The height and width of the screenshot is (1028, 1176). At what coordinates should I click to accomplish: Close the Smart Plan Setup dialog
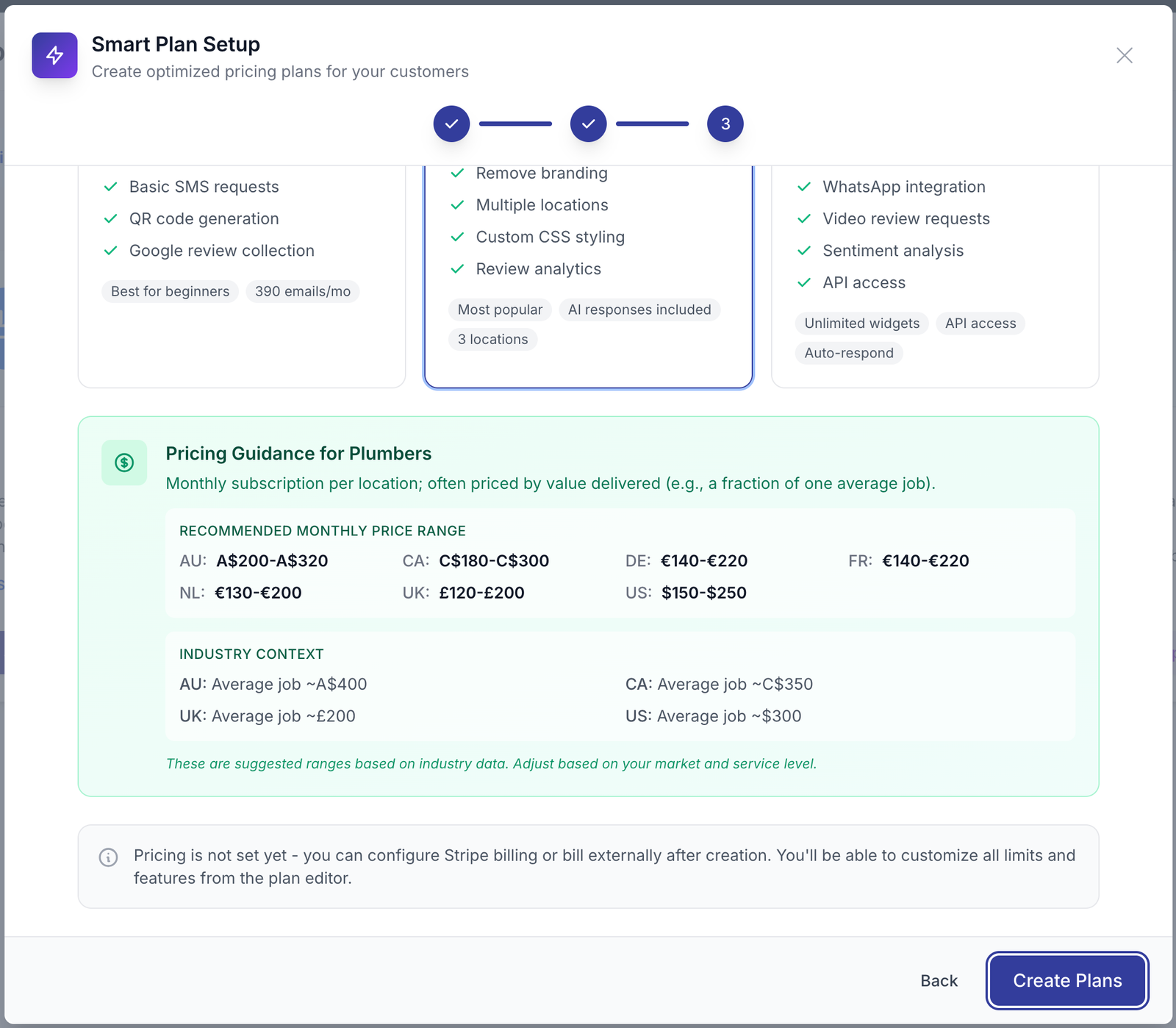1125,55
